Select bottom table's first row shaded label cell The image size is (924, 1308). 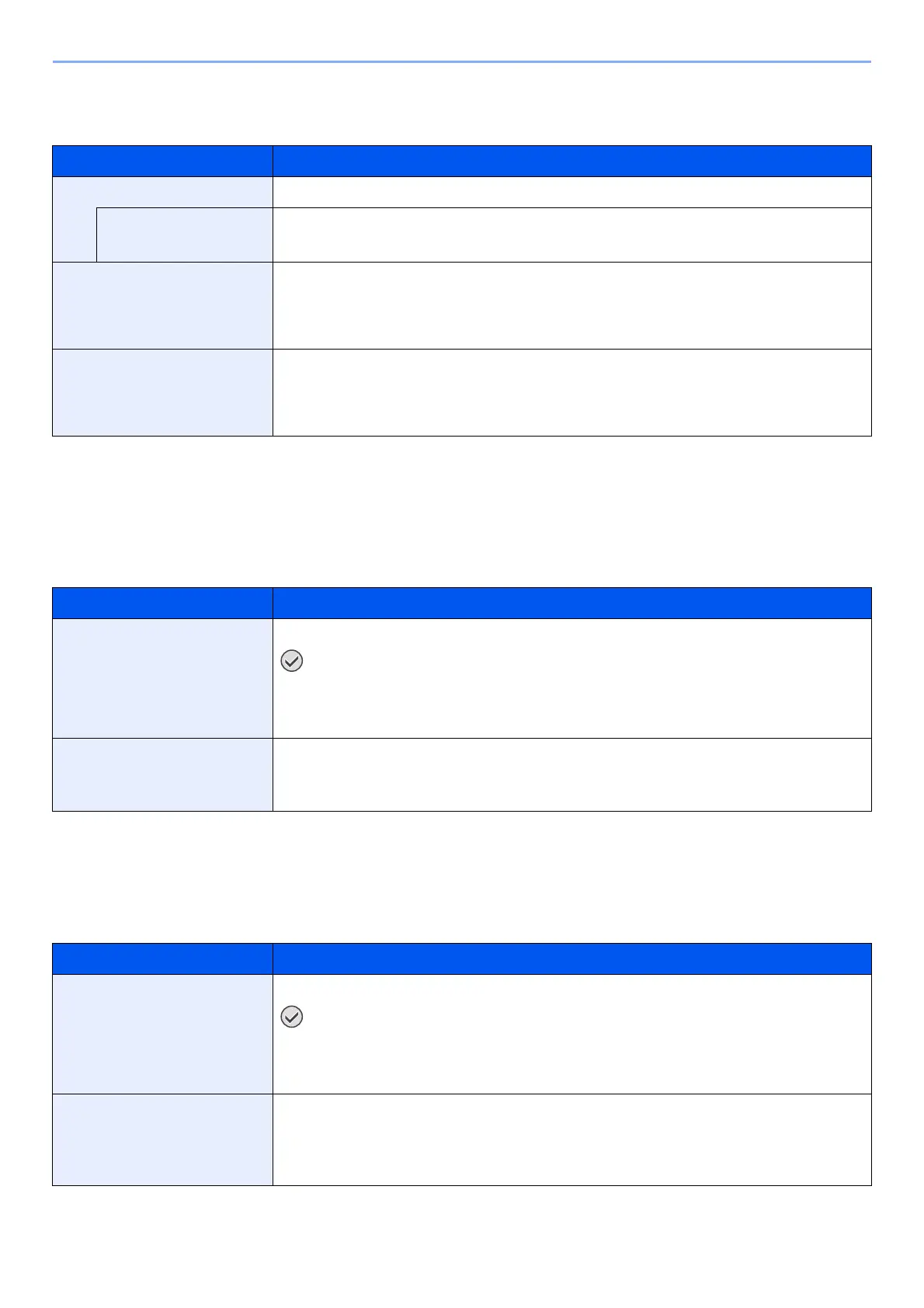[x=162, y=1034]
